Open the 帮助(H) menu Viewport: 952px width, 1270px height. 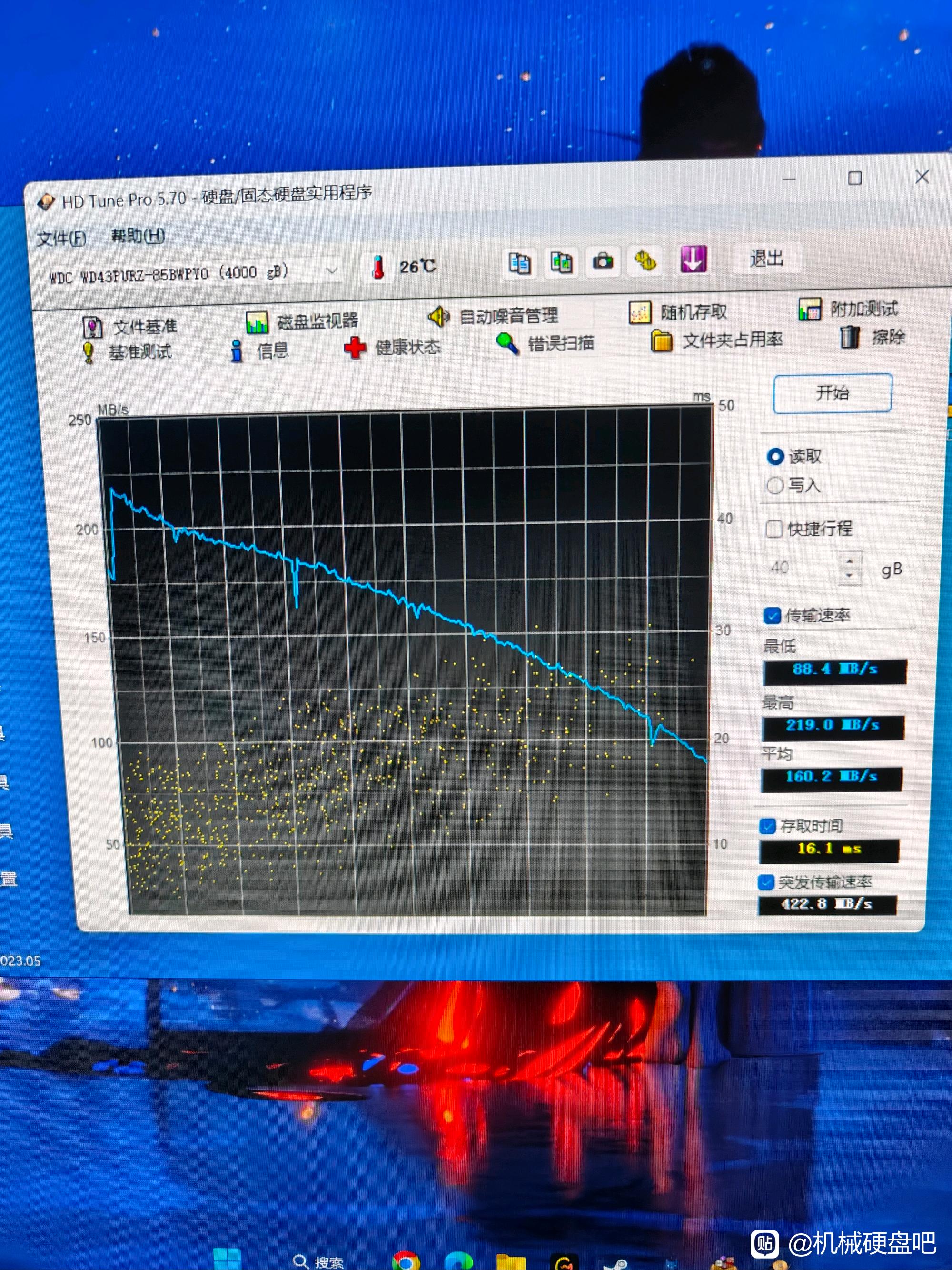point(138,235)
